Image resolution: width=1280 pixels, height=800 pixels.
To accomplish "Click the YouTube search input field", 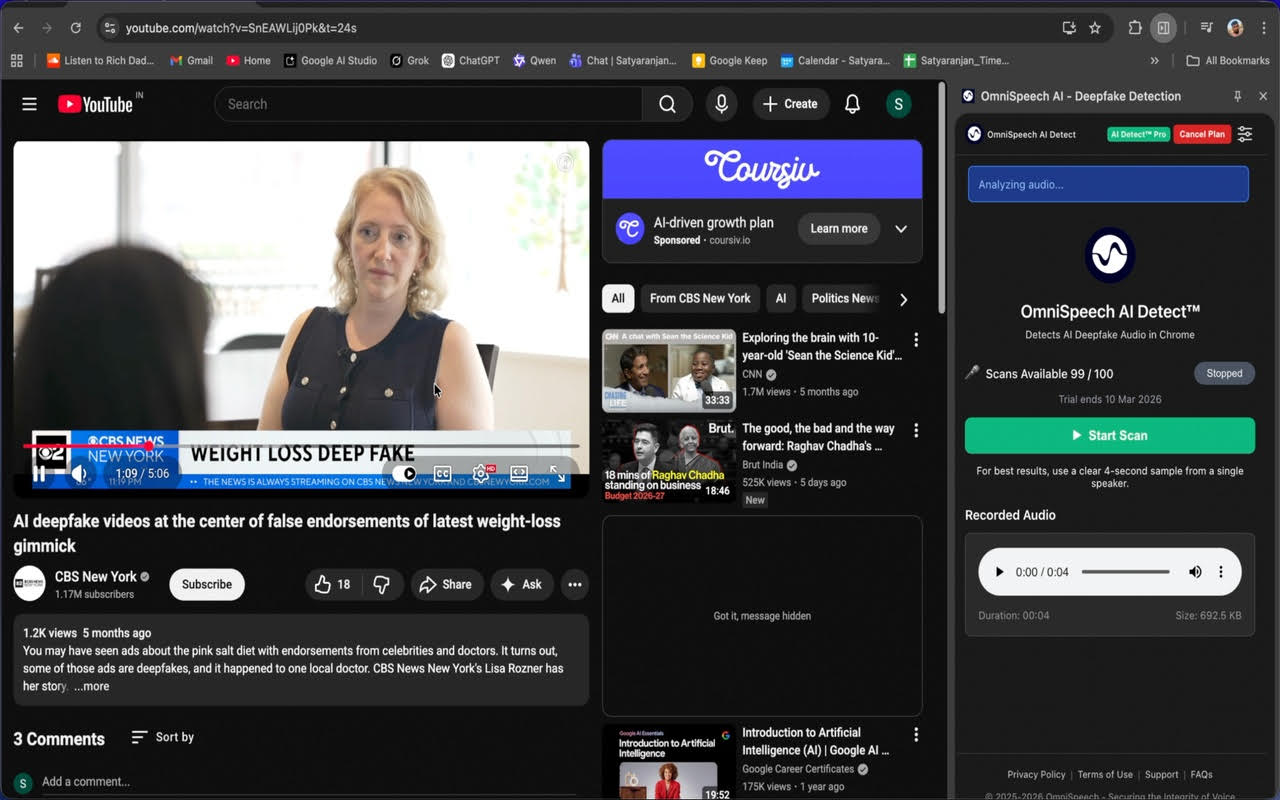I will (430, 104).
